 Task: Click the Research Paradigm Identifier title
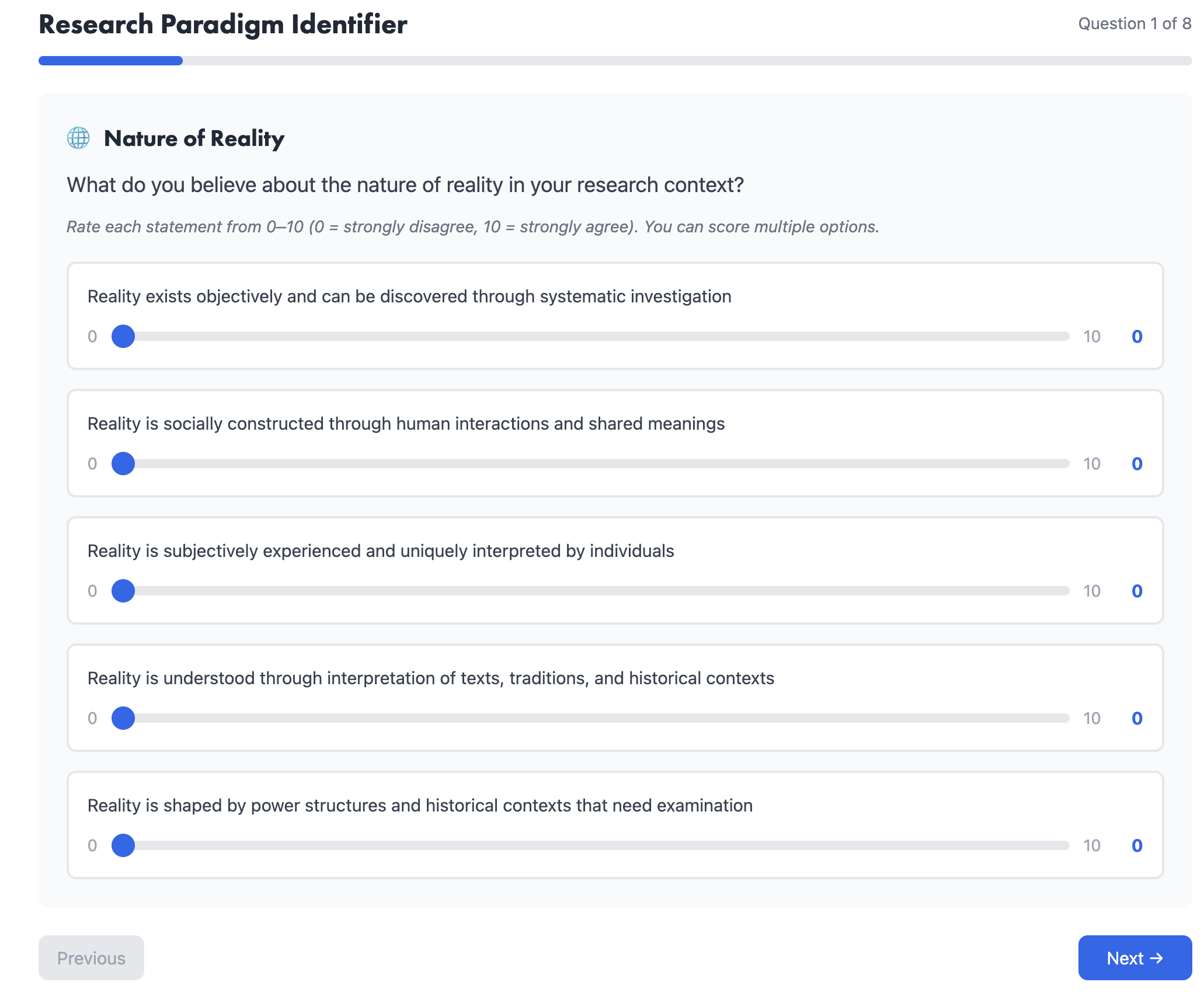[x=223, y=25]
